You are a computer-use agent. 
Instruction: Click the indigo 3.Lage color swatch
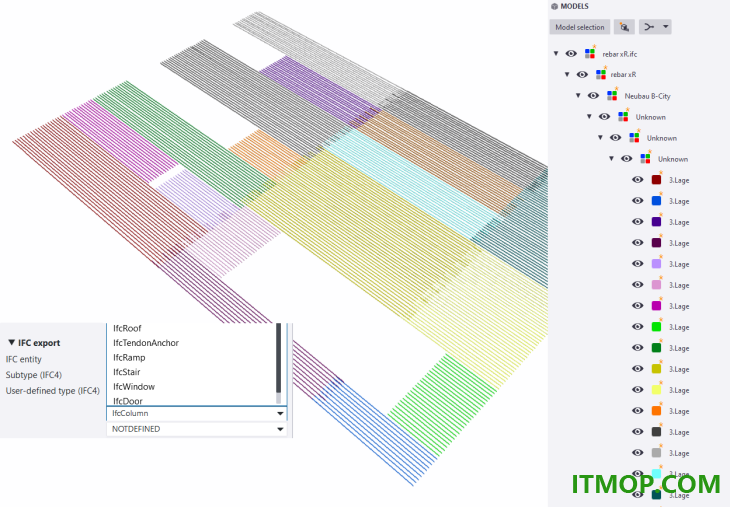tap(656, 222)
